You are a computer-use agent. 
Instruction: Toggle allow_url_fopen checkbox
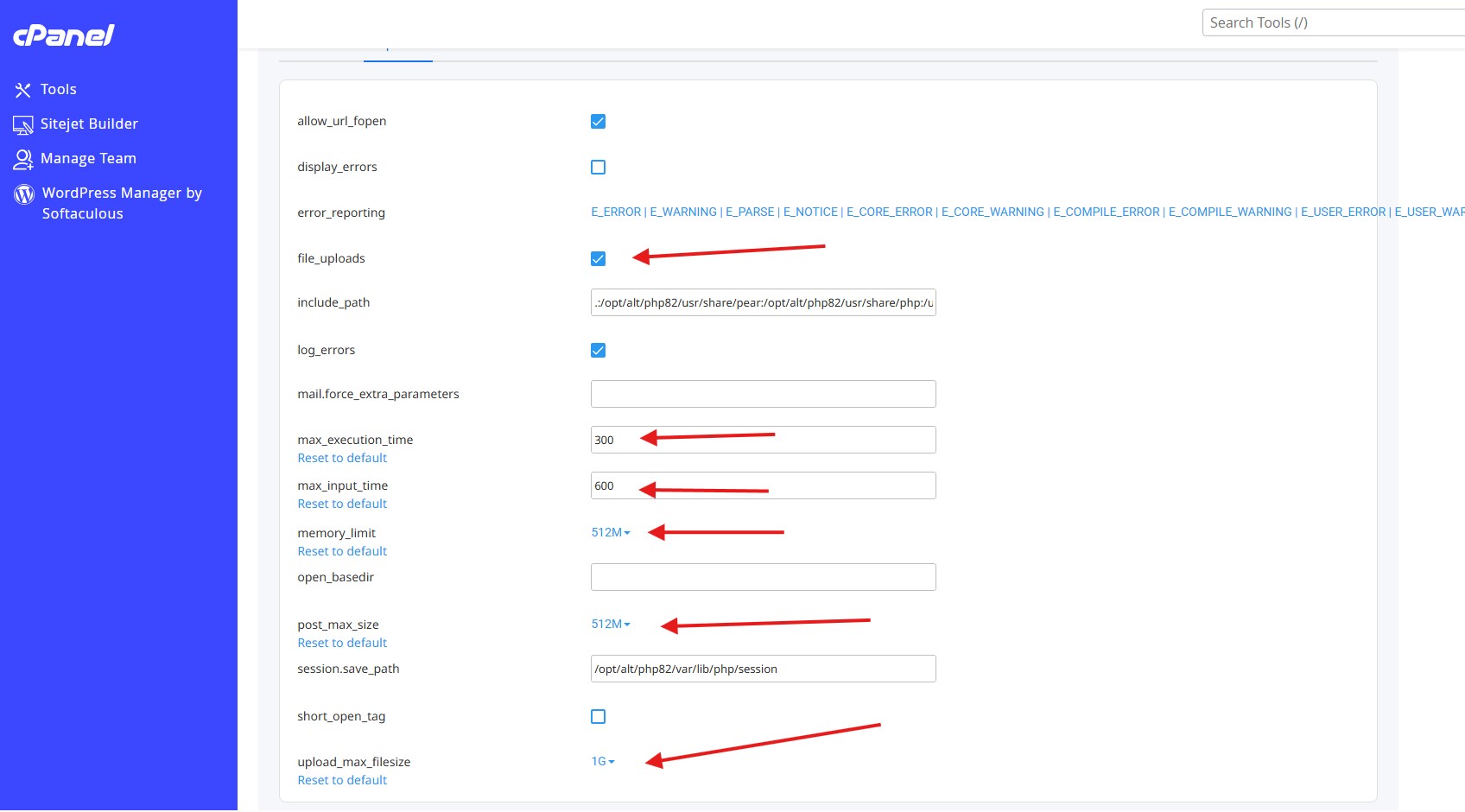(598, 122)
